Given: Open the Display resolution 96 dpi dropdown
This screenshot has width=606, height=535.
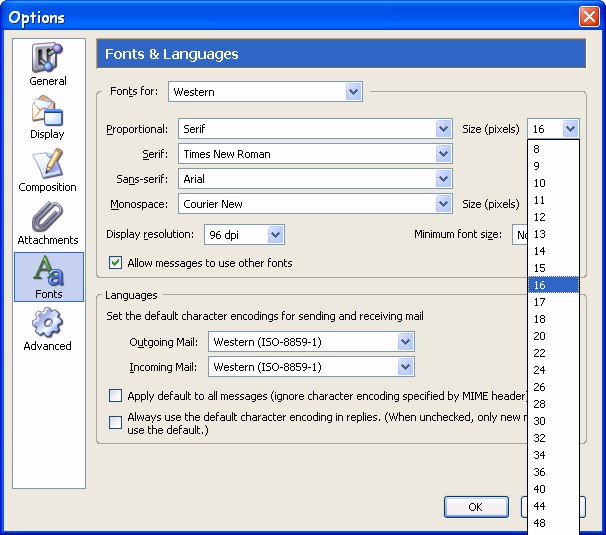Looking at the screenshot, I should point(244,235).
